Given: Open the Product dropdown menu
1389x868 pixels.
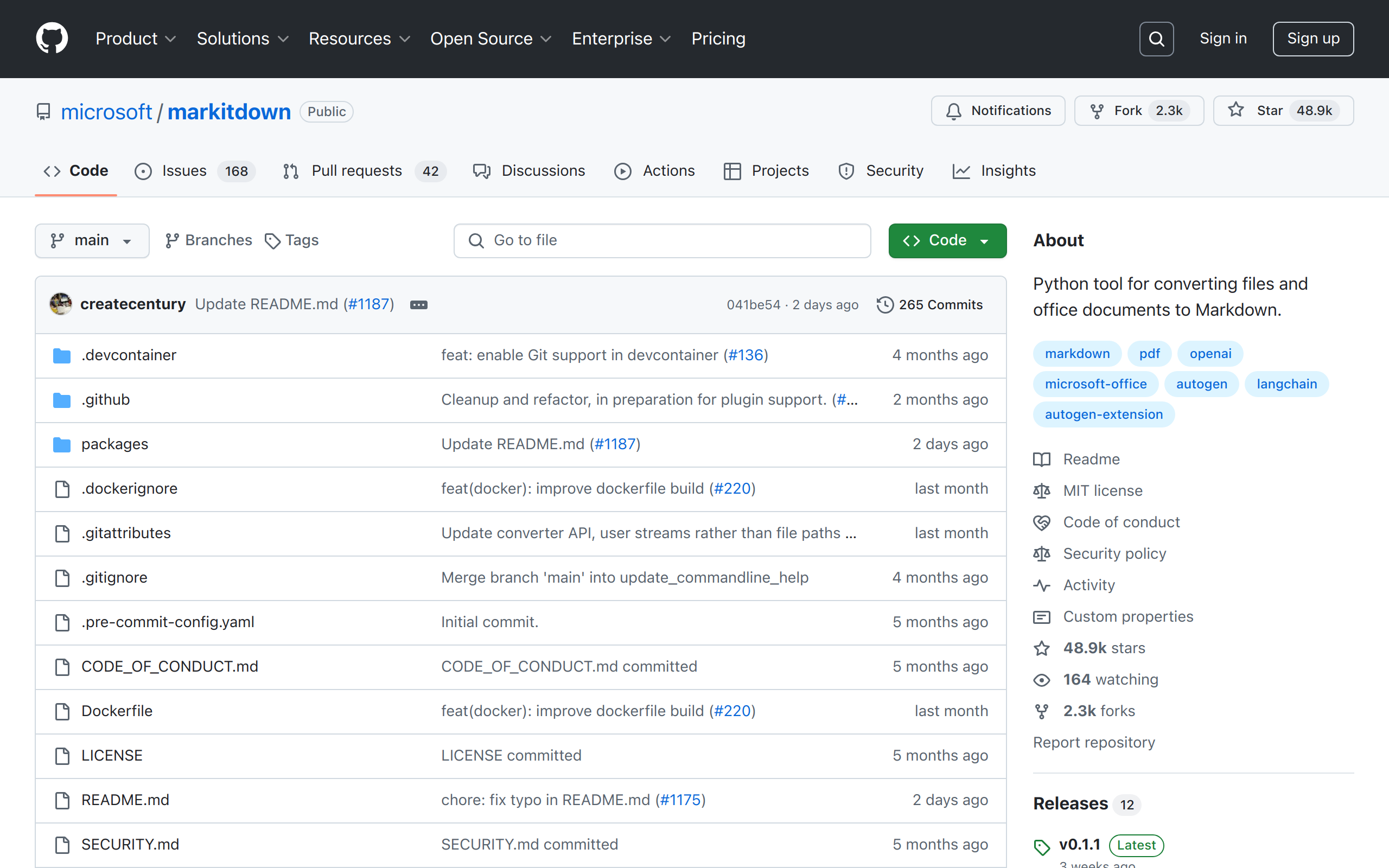Looking at the screenshot, I should click(x=136, y=39).
